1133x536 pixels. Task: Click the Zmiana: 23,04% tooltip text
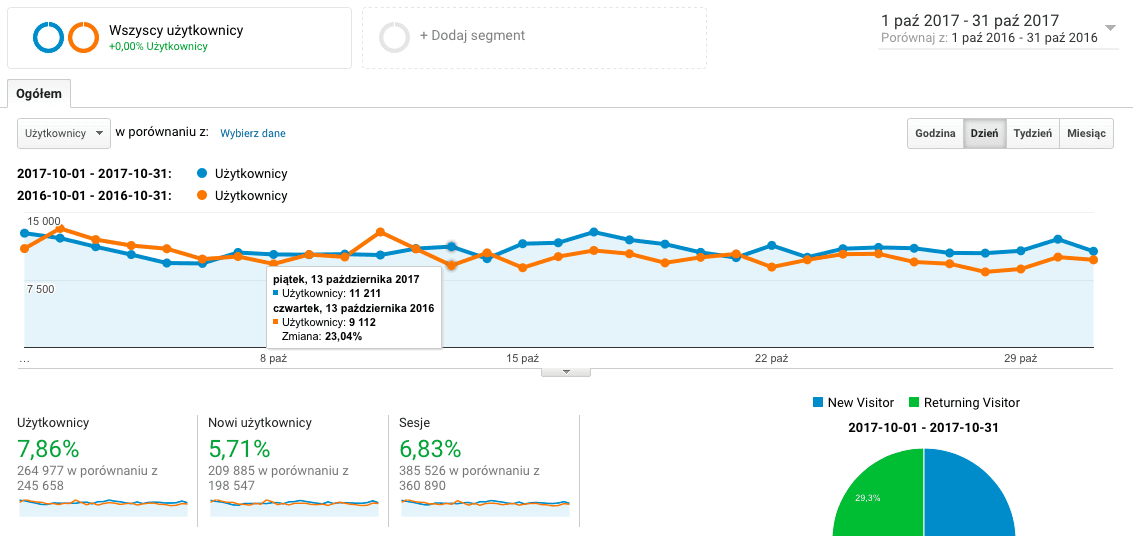click(322, 336)
